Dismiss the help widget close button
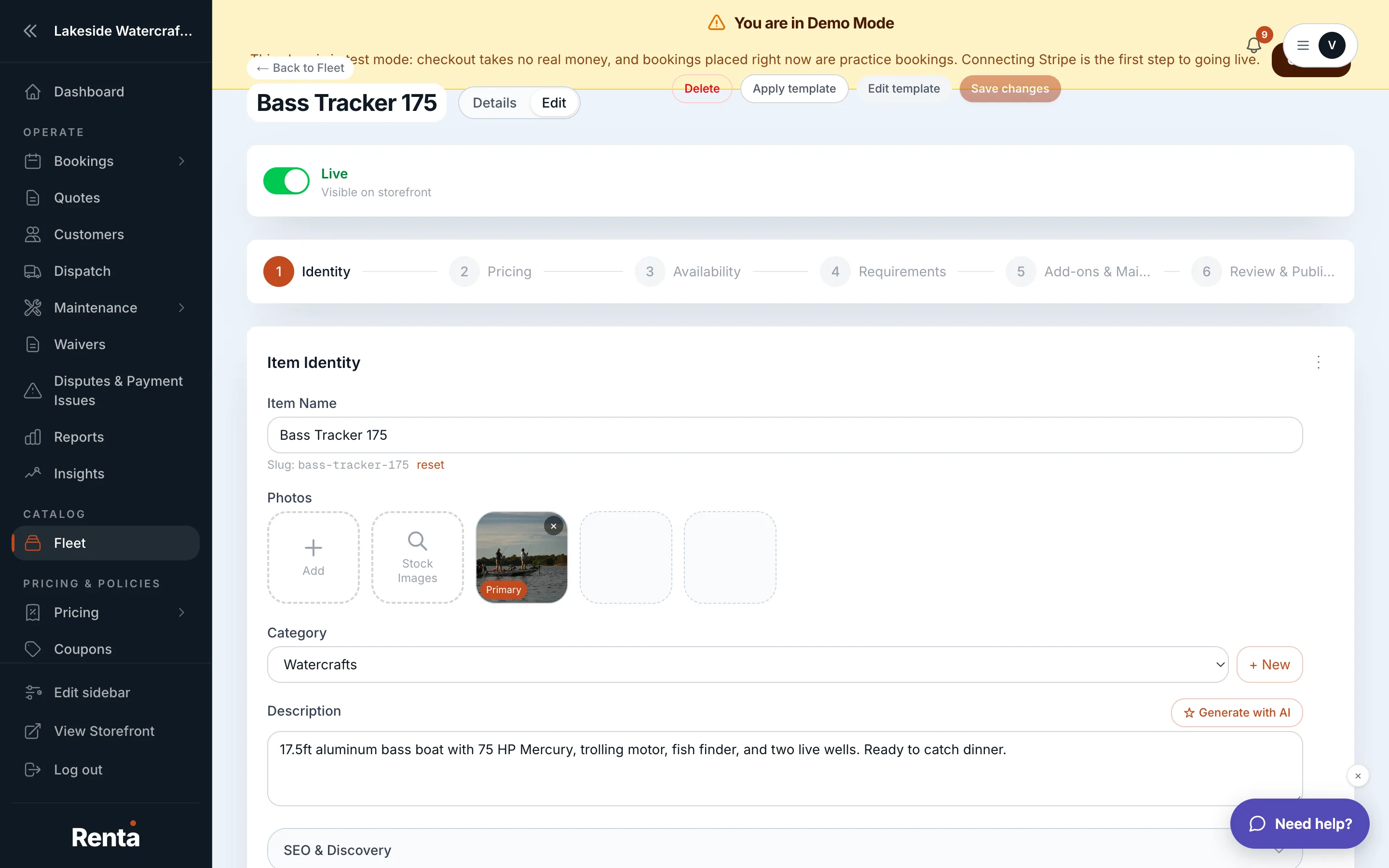1389x868 pixels. click(1358, 776)
